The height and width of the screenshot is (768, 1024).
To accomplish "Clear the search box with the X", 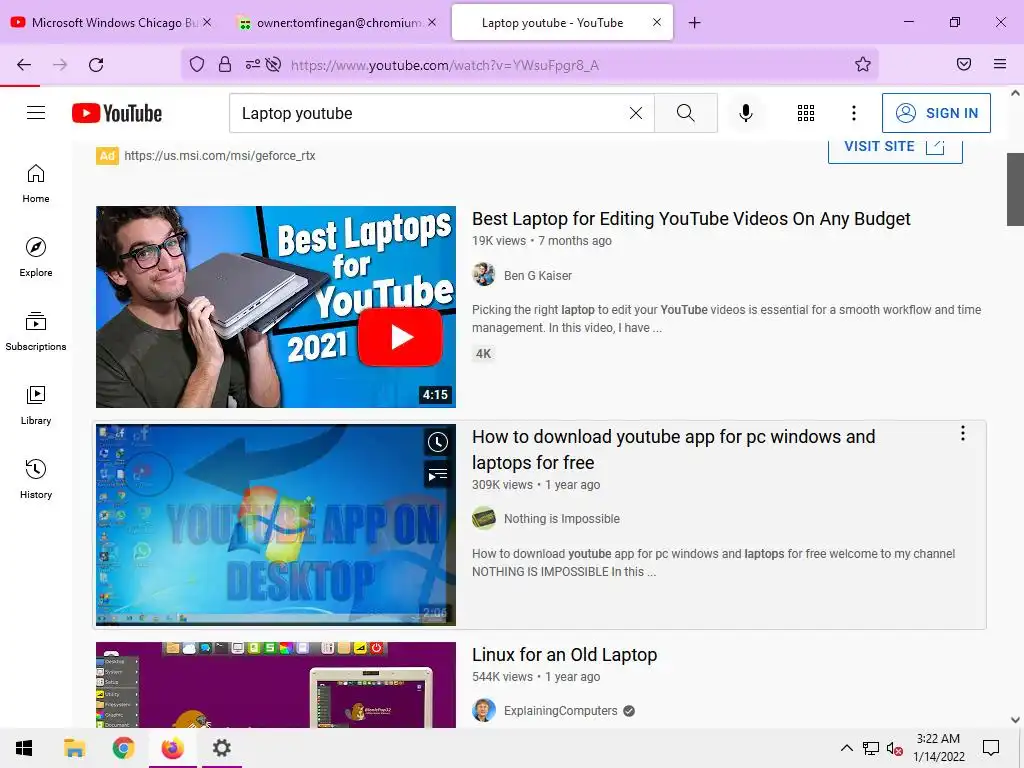I will coord(635,113).
